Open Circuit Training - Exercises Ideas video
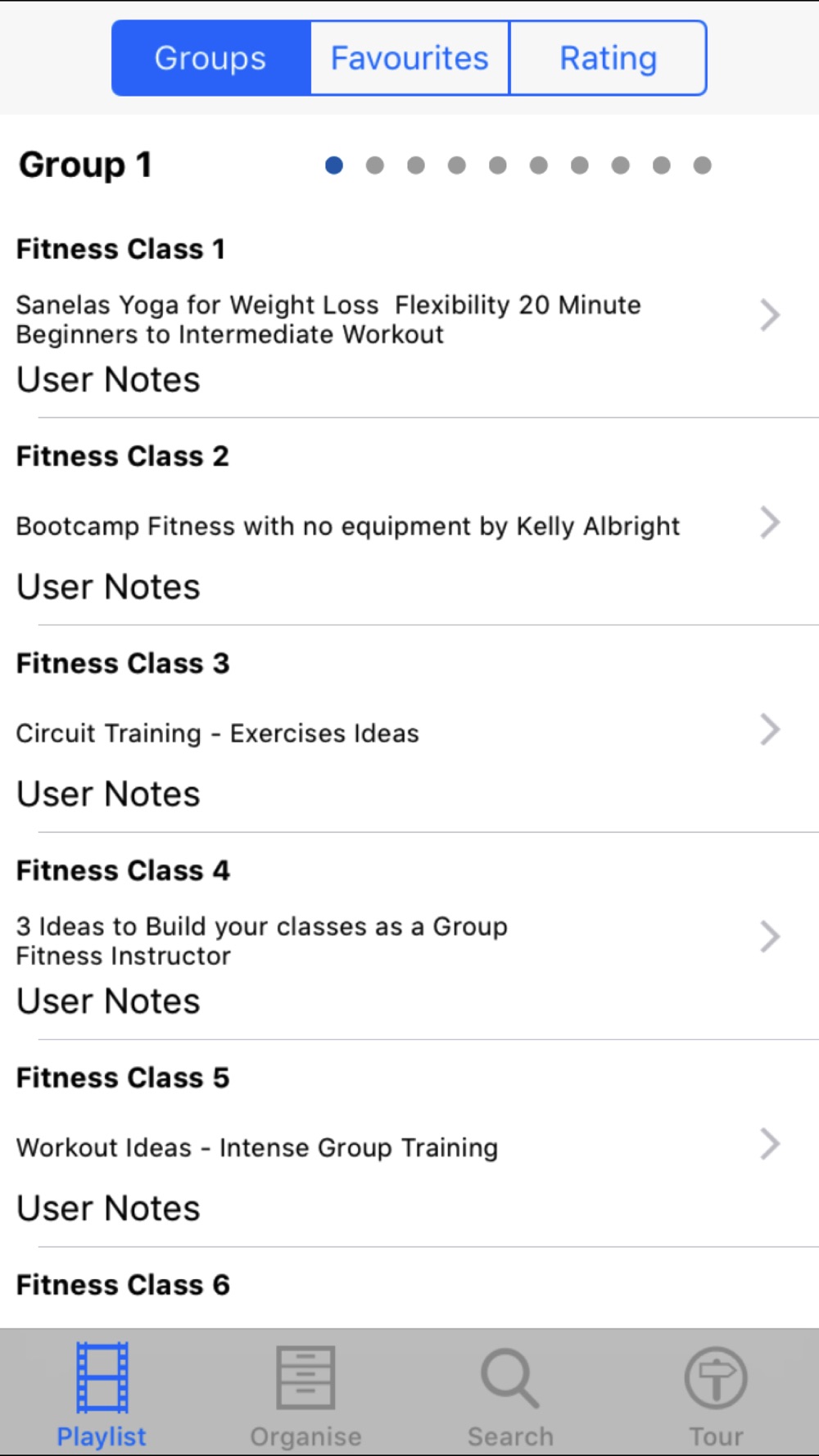This screenshot has width=819, height=1456. [218, 733]
